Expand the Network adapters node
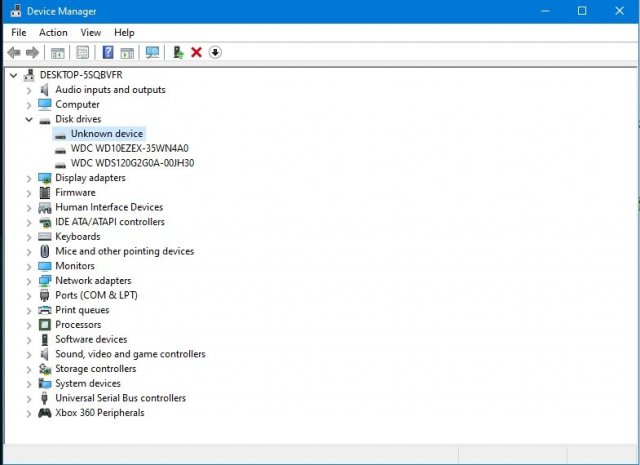 (29, 281)
